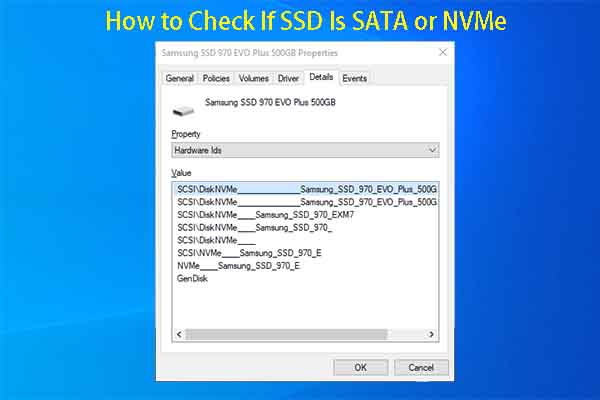Select the first highlighted SCSI\DiskNVMe hardware ID row

coord(307,189)
